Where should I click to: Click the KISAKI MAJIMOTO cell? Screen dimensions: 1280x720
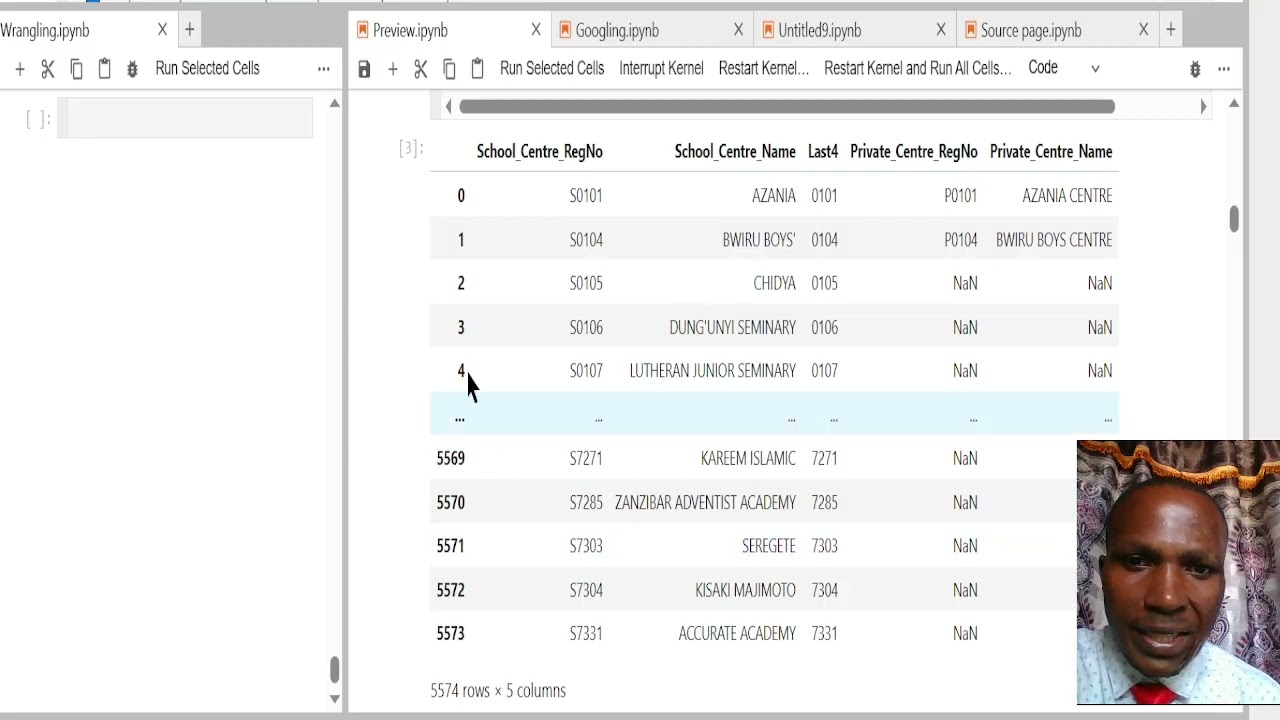coord(745,590)
